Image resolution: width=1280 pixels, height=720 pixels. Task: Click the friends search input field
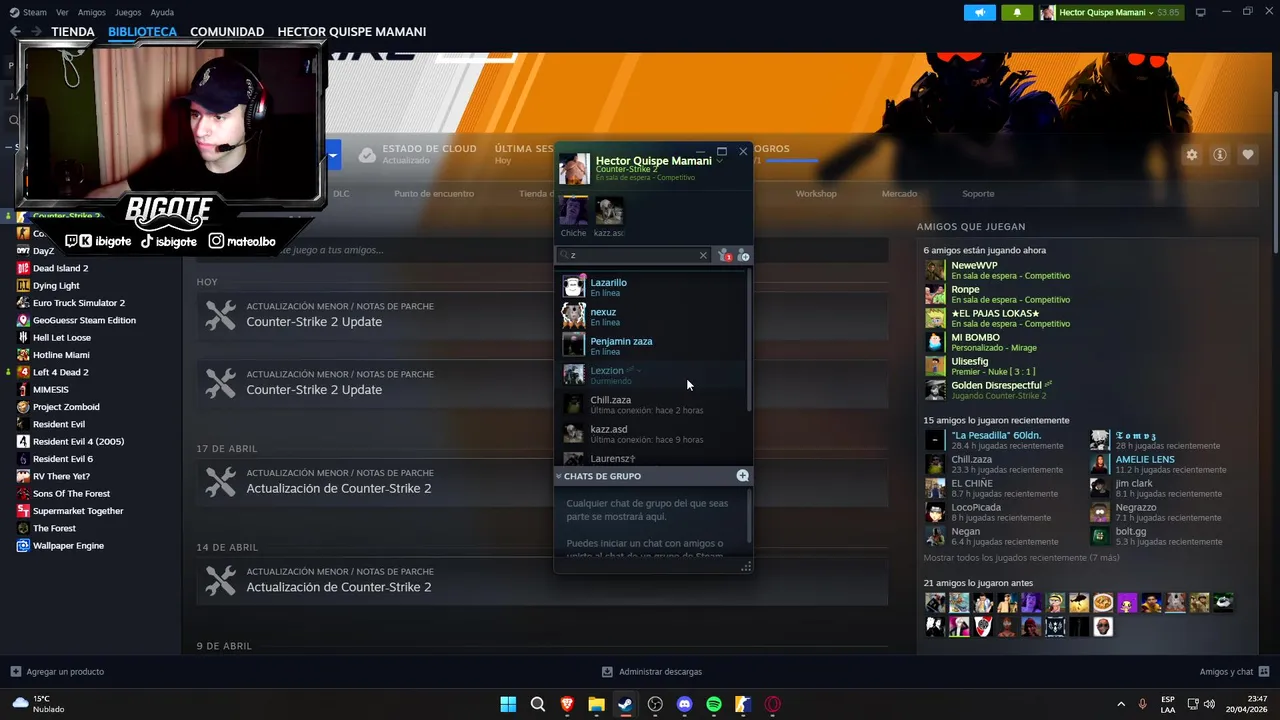[632, 256]
